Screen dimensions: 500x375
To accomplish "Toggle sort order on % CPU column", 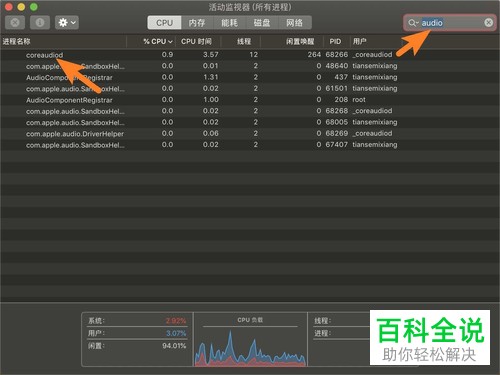I will [x=158, y=41].
